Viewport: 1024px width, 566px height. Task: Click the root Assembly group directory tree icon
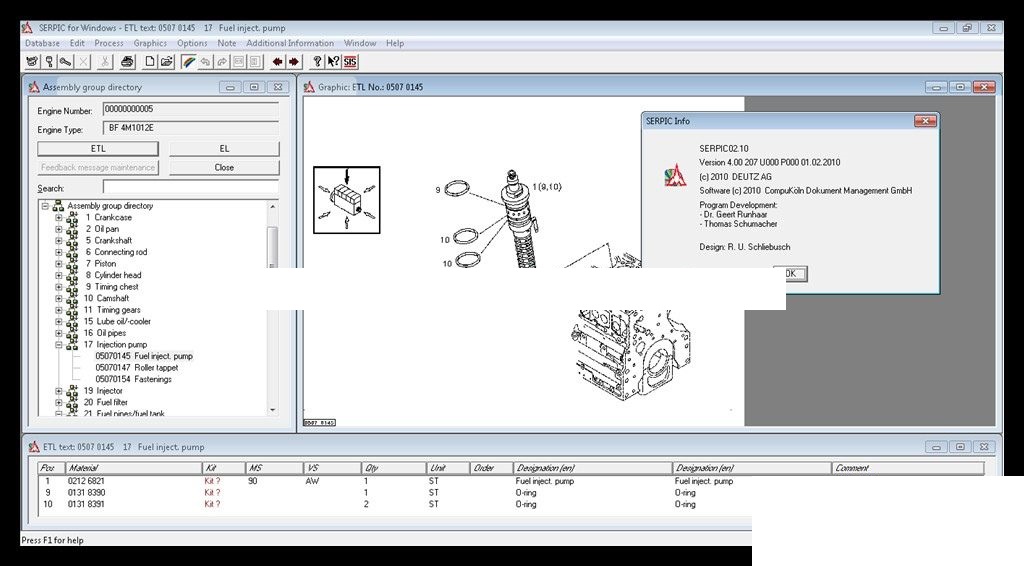(x=58, y=206)
